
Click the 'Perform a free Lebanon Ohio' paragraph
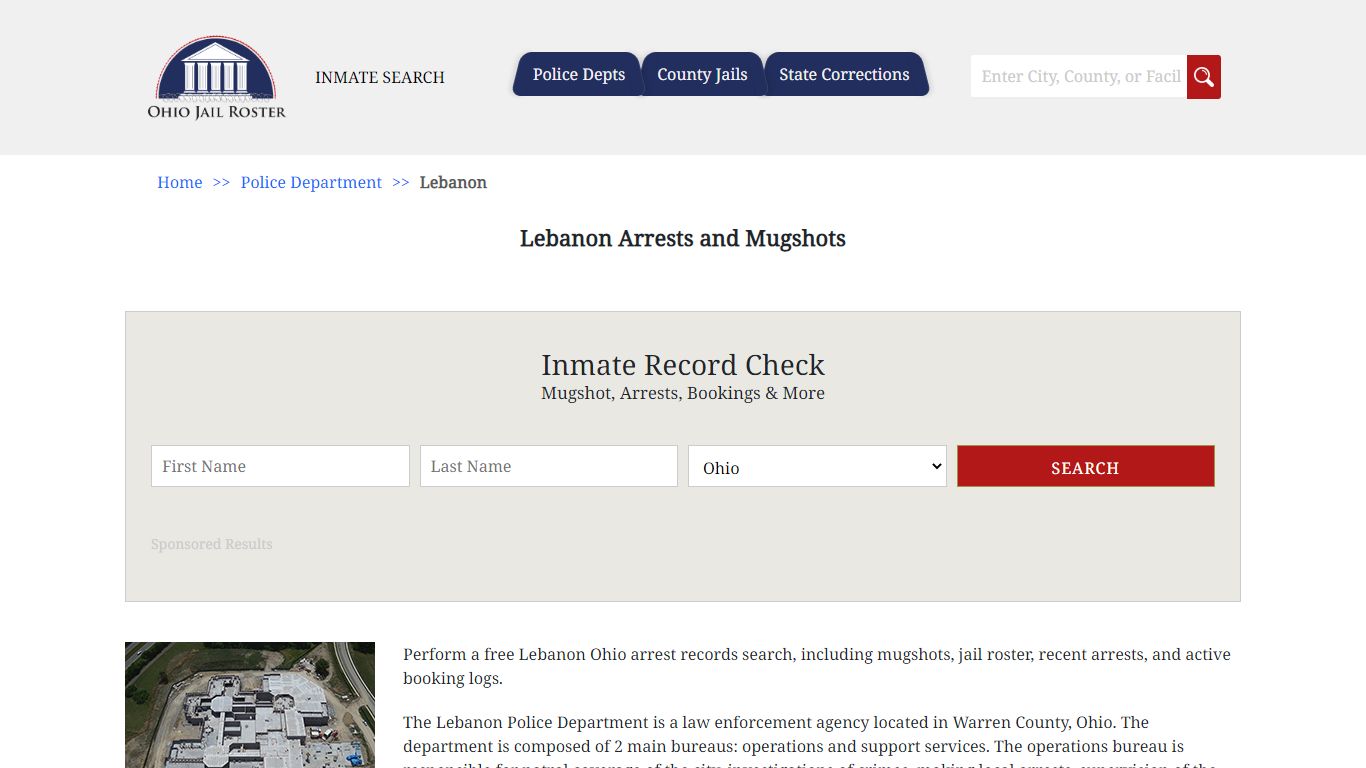point(817,666)
